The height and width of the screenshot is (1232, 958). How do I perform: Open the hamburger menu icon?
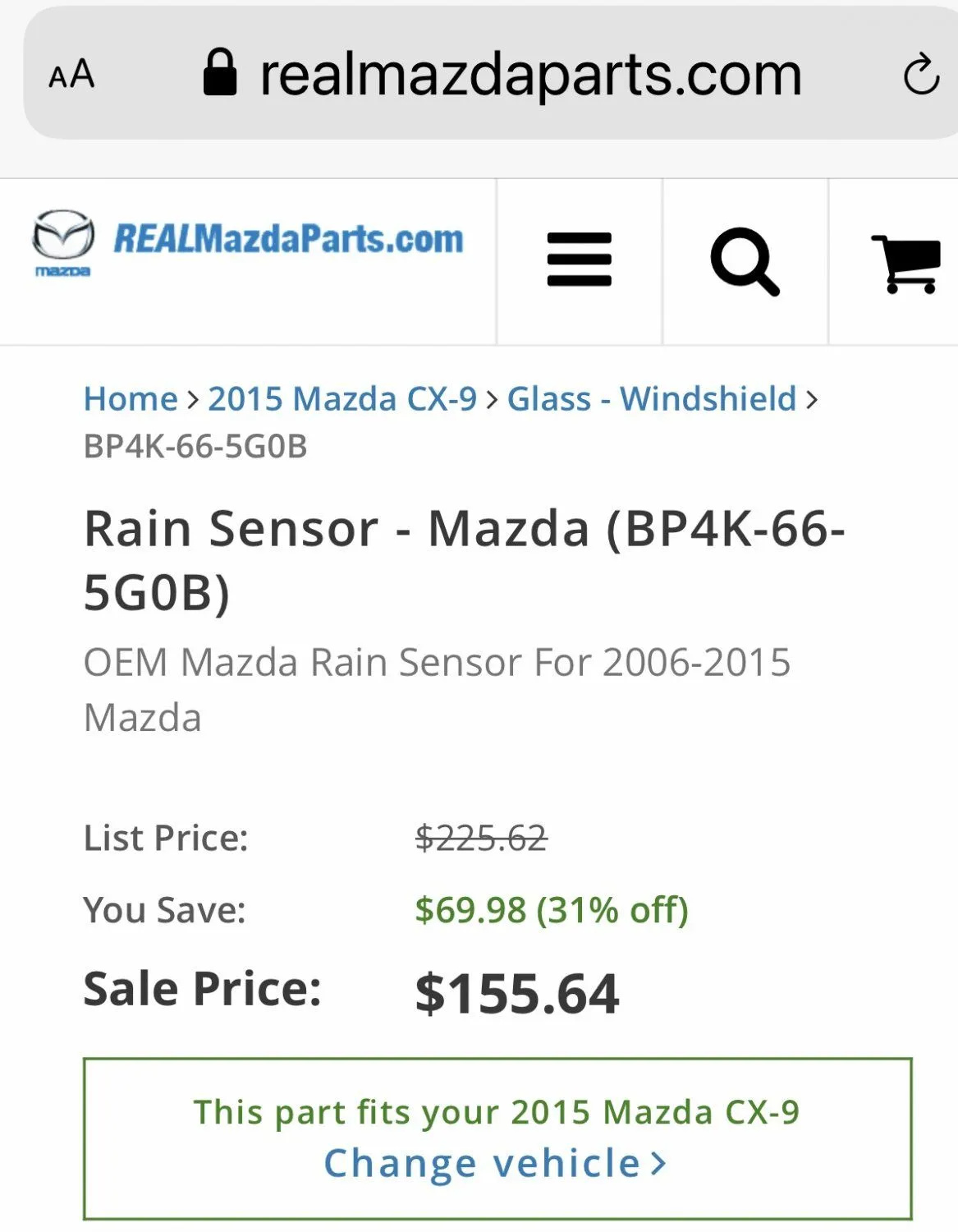click(x=579, y=260)
